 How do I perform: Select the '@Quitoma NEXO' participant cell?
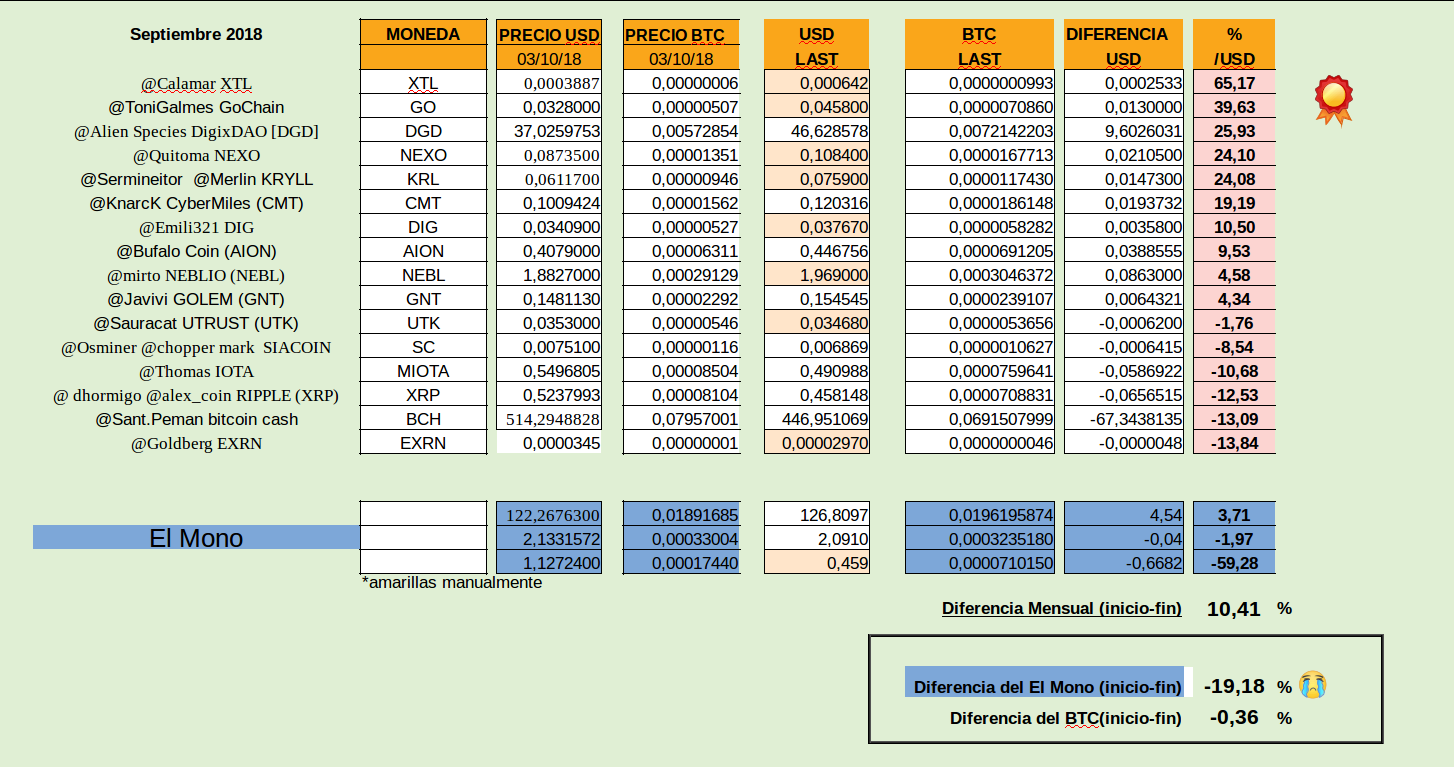pyautogui.click(x=196, y=155)
